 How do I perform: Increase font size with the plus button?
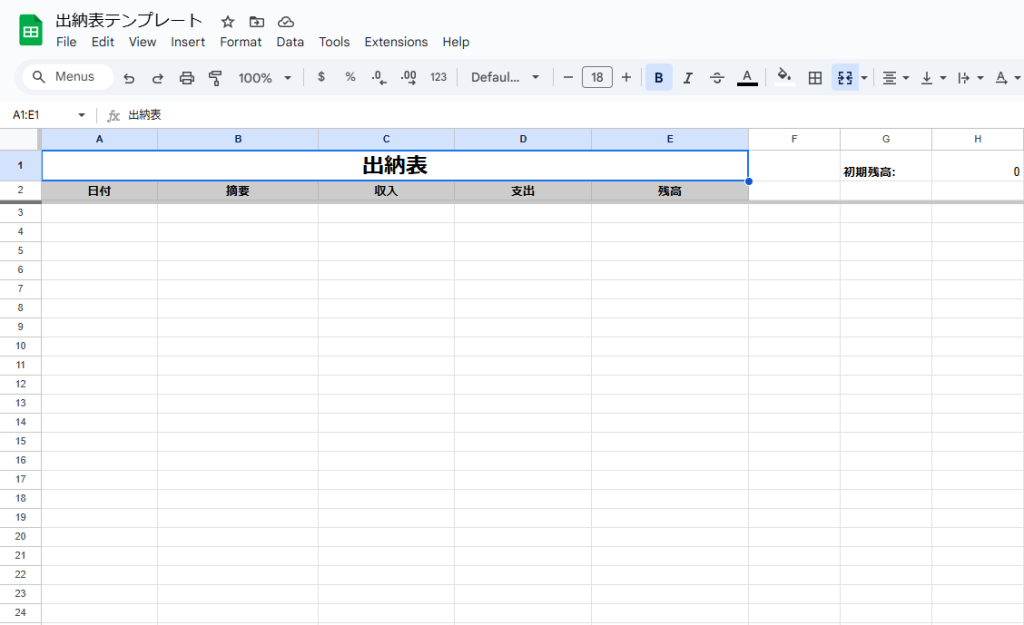click(x=626, y=77)
